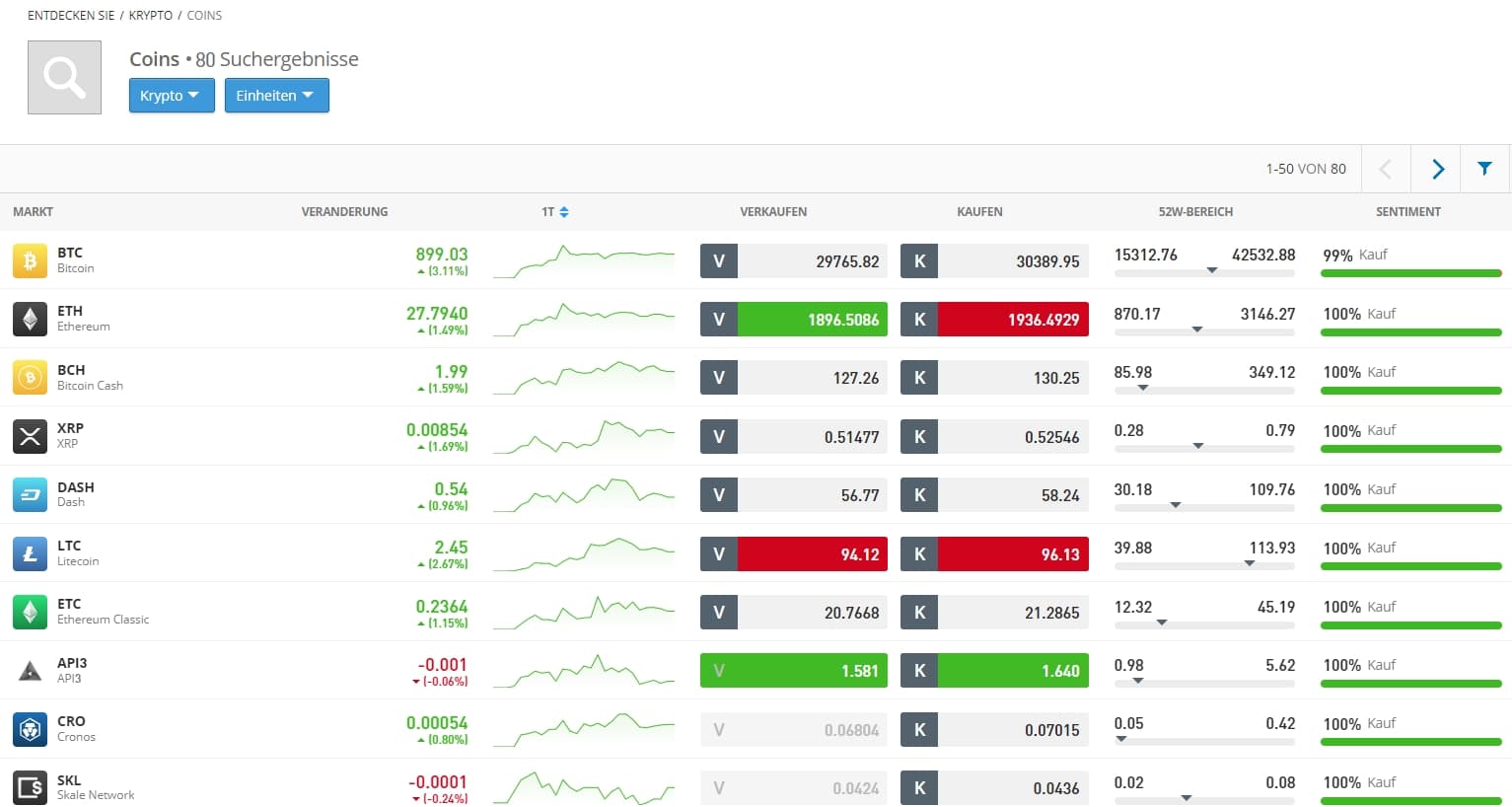
Task: Sort by MARKT column header
Action: [33, 212]
